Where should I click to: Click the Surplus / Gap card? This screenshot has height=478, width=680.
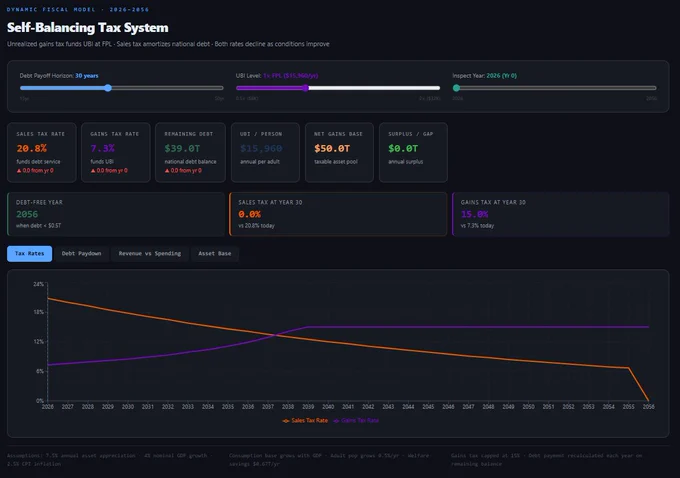[413, 152]
